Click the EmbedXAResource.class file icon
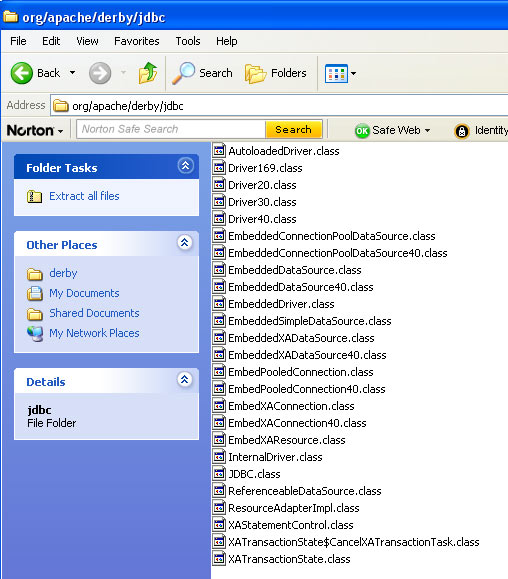The height and width of the screenshot is (579, 508). coord(219,439)
